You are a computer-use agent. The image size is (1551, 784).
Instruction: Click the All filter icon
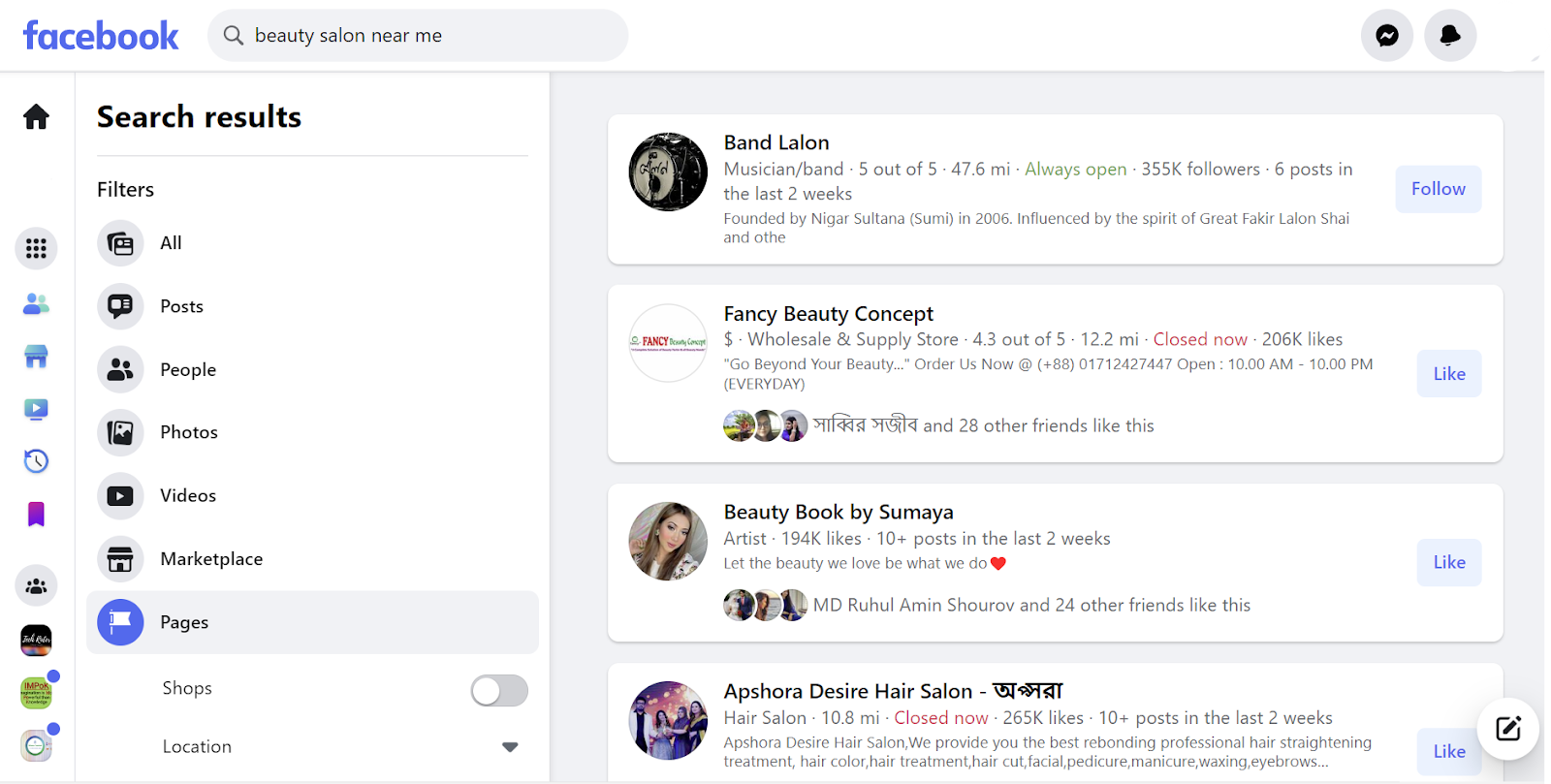click(120, 243)
